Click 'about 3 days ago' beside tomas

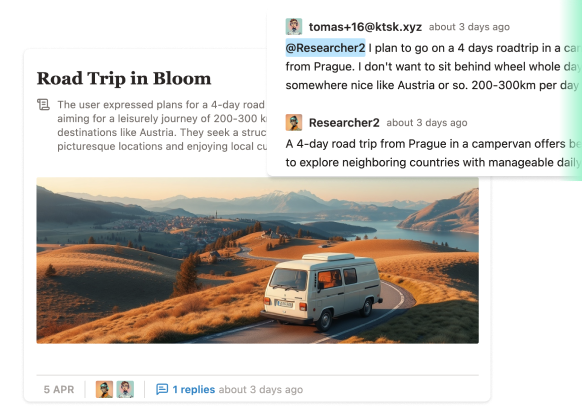[x=469, y=27]
